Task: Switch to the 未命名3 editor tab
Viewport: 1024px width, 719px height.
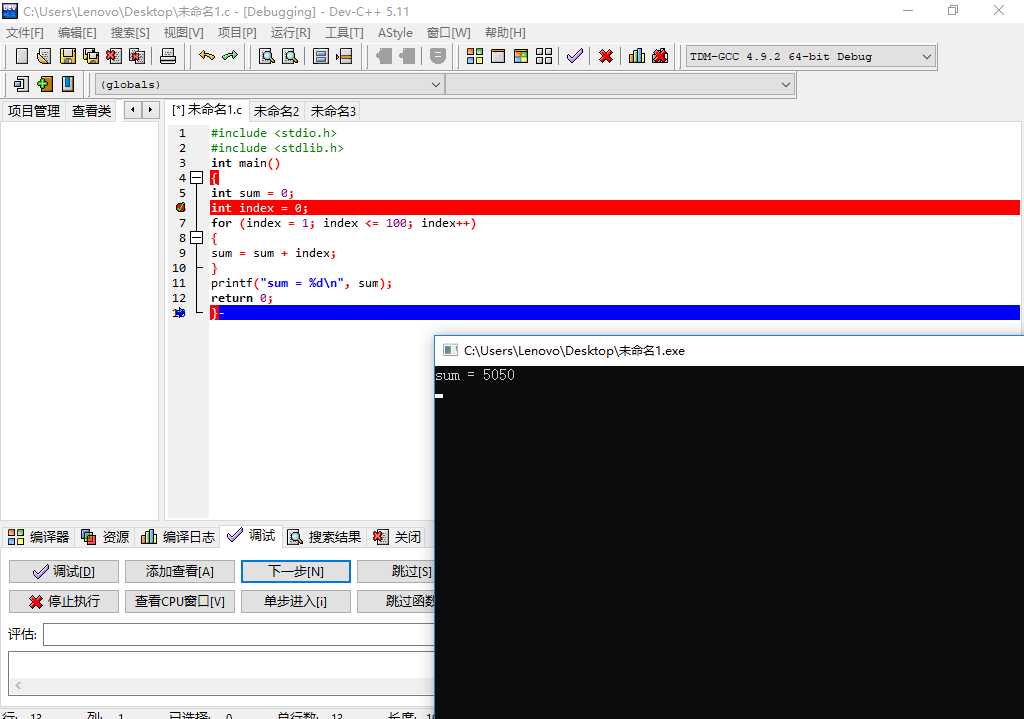Action: pyautogui.click(x=333, y=111)
